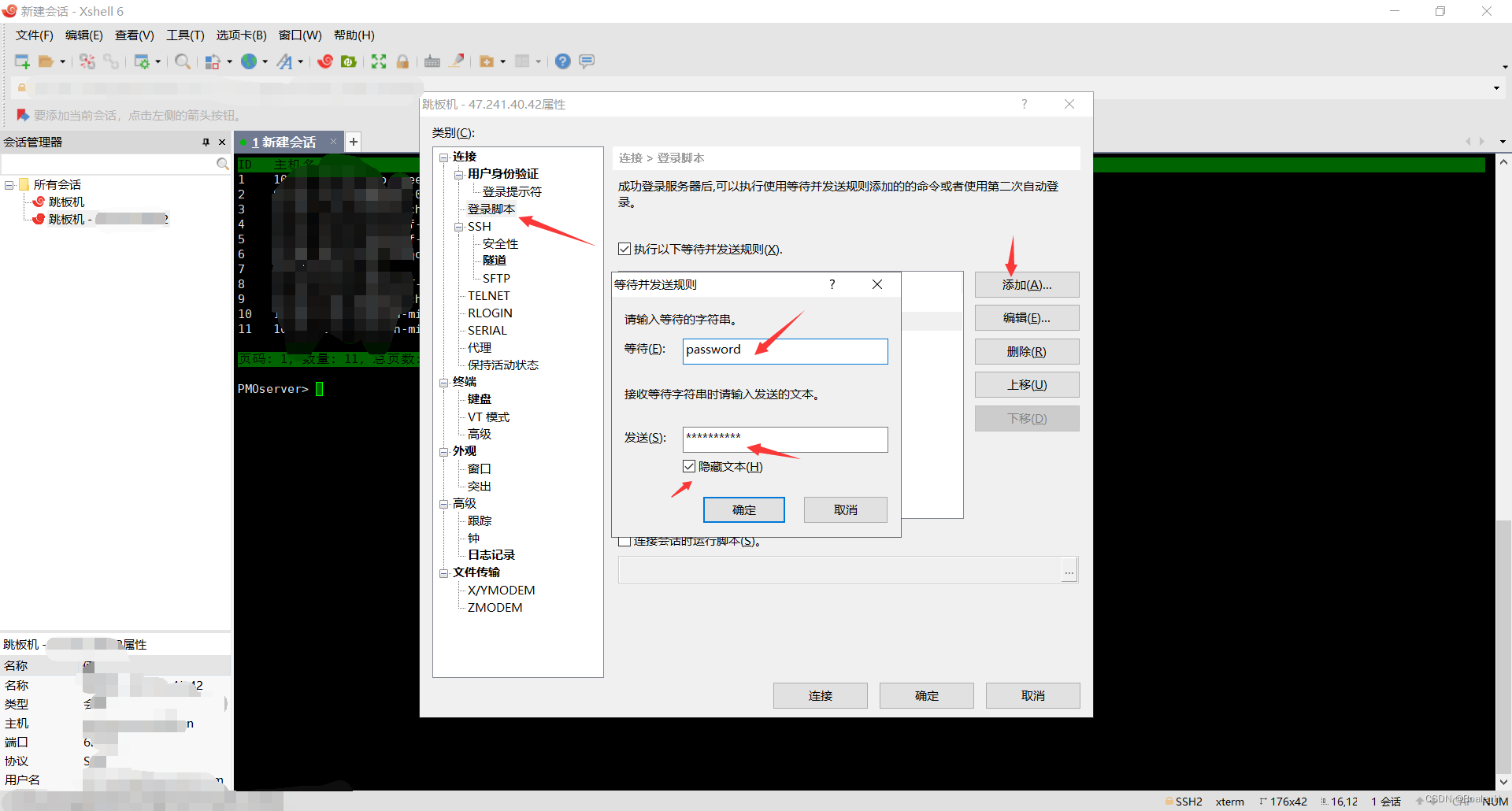This screenshot has width=1512, height=811.
Task: Click the New session toolbar icon
Action: tap(22, 61)
